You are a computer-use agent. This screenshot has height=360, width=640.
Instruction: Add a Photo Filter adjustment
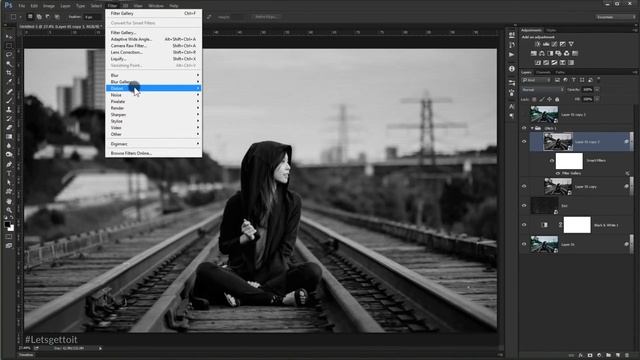(x=558, y=53)
